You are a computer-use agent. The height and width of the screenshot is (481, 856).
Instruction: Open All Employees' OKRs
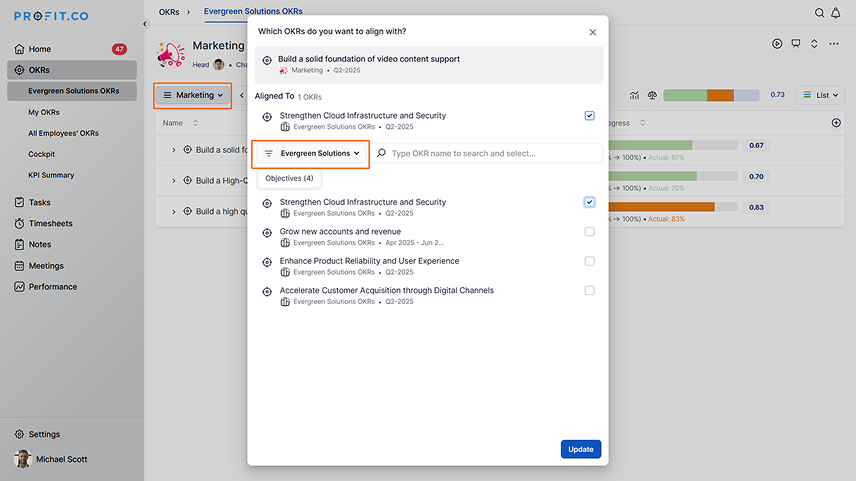tap(63, 133)
